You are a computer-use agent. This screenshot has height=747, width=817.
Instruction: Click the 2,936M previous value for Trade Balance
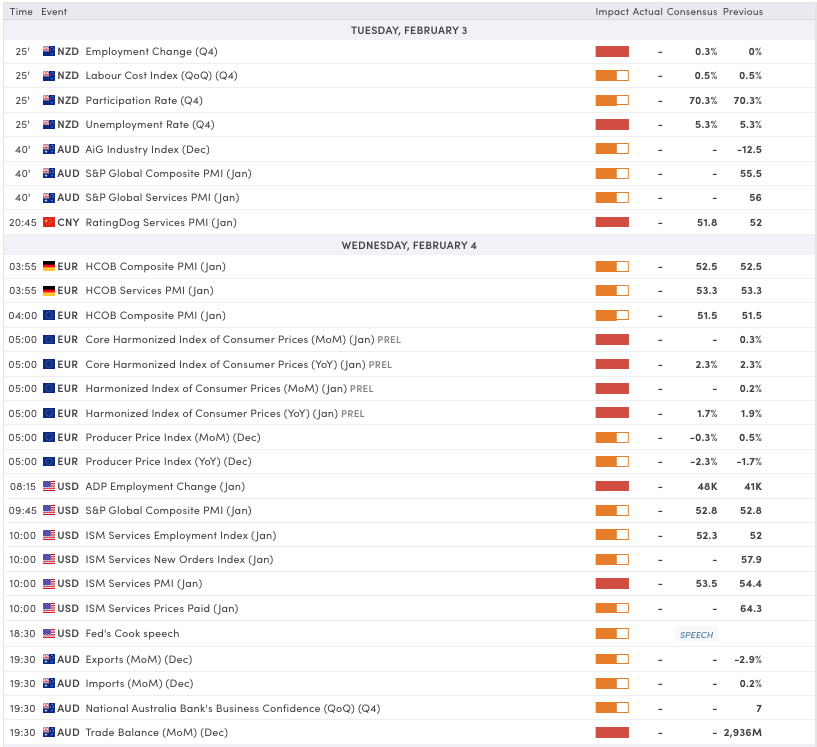click(x=742, y=732)
